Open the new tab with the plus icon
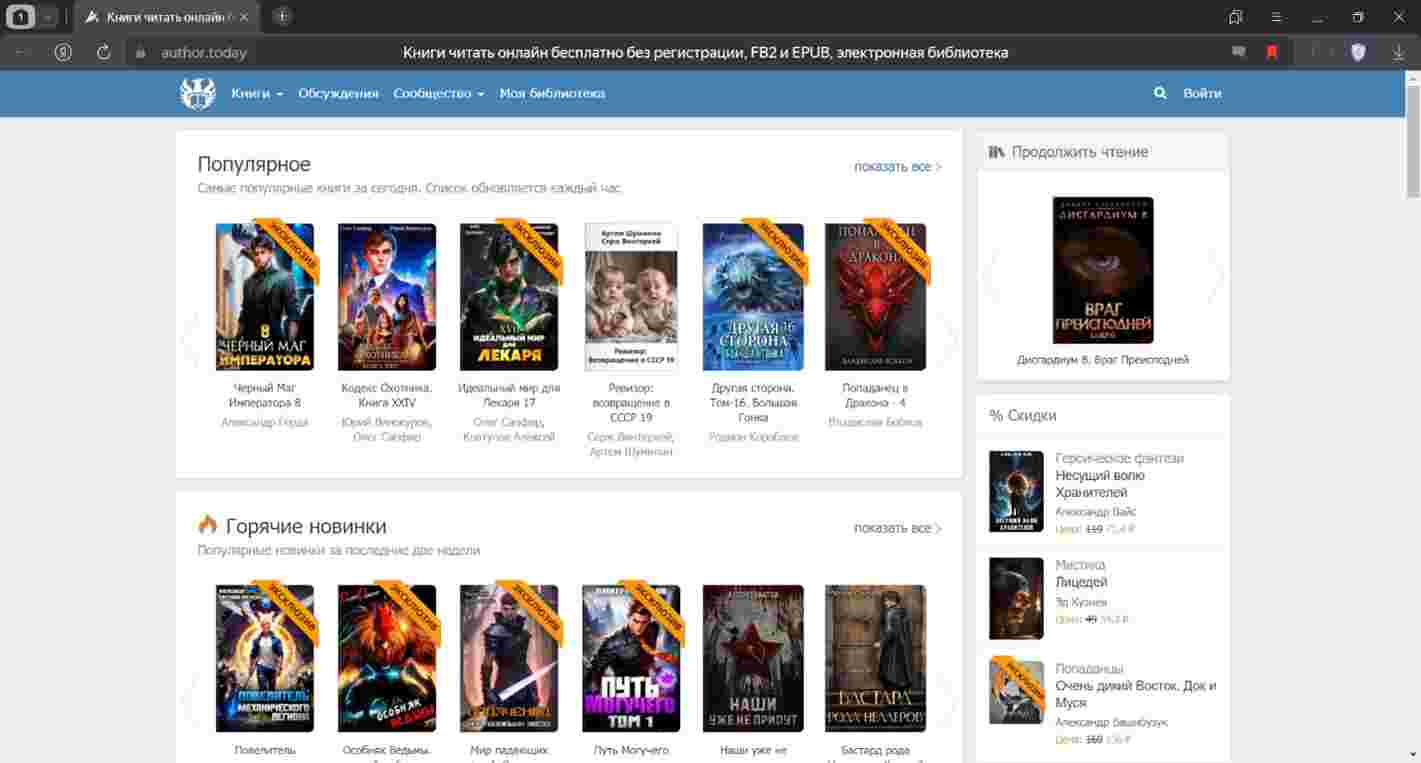The width and height of the screenshot is (1421, 763). (x=282, y=16)
